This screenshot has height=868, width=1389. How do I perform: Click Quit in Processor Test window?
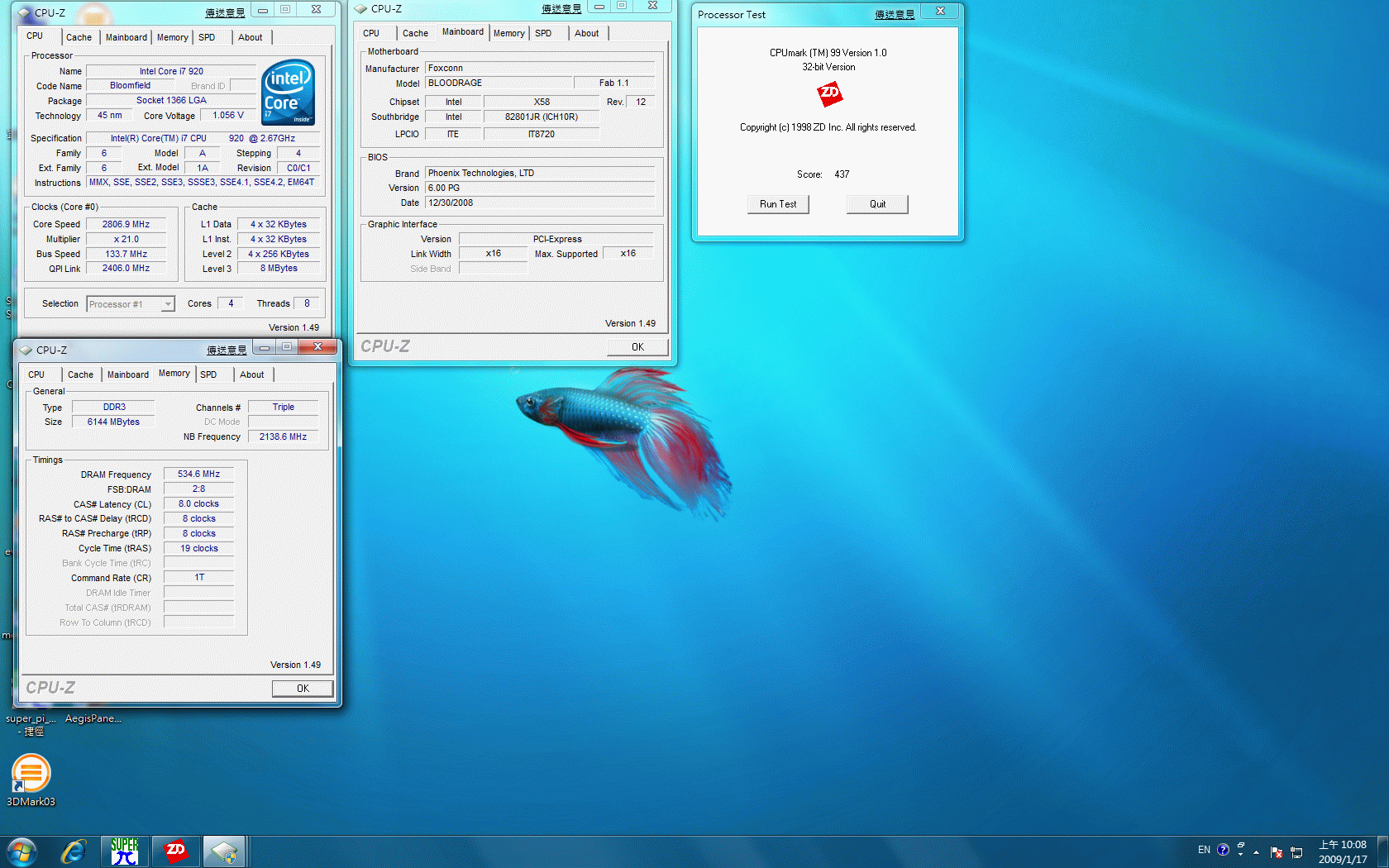(x=877, y=204)
